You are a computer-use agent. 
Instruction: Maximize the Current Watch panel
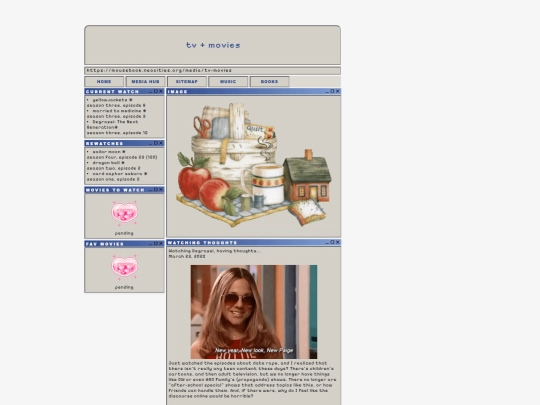(156, 91)
